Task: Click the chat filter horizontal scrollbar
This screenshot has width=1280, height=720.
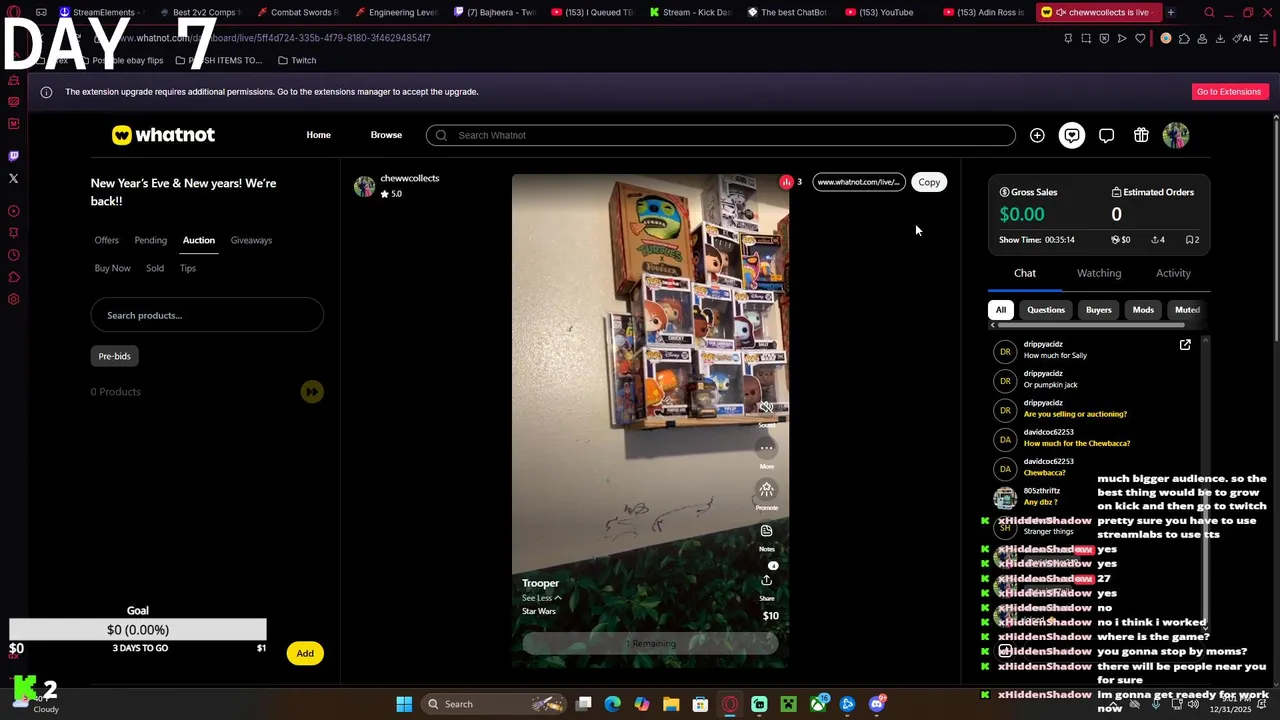Action: pos(1090,325)
